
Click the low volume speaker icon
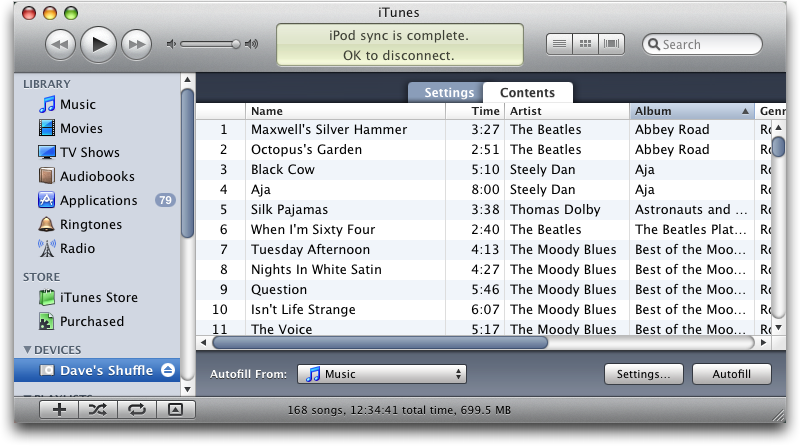click(x=171, y=44)
